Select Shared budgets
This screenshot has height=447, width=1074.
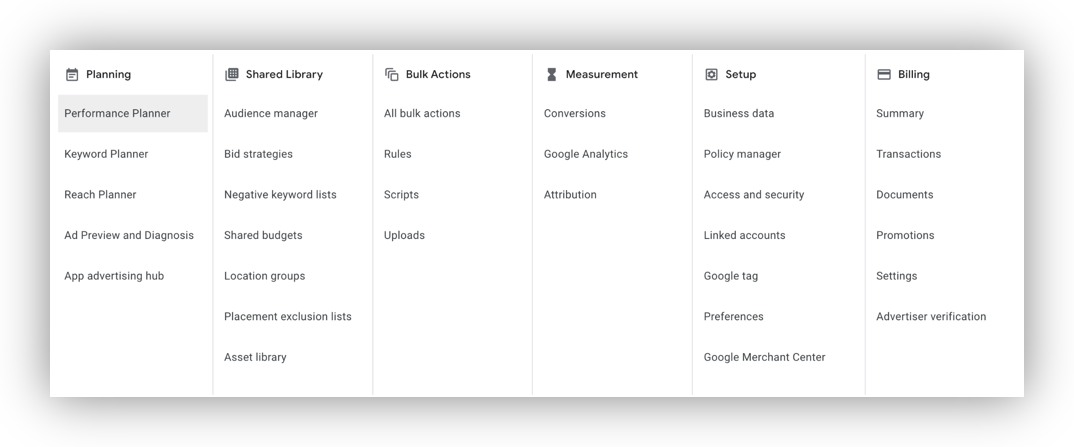[x=263, y=236]
